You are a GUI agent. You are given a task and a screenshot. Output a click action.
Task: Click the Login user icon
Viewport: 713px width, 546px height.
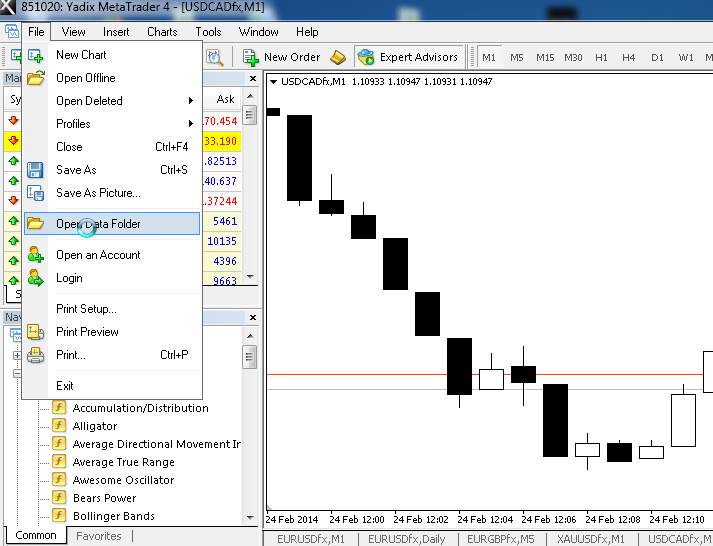pyautogui.click(x=35, y=278)
